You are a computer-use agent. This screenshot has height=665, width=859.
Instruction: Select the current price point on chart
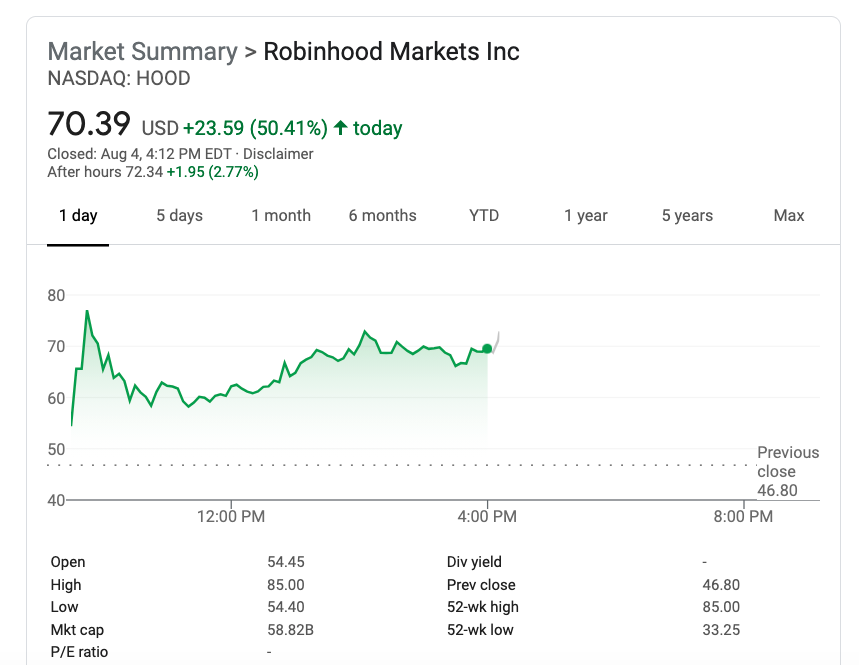click(486, 348)
